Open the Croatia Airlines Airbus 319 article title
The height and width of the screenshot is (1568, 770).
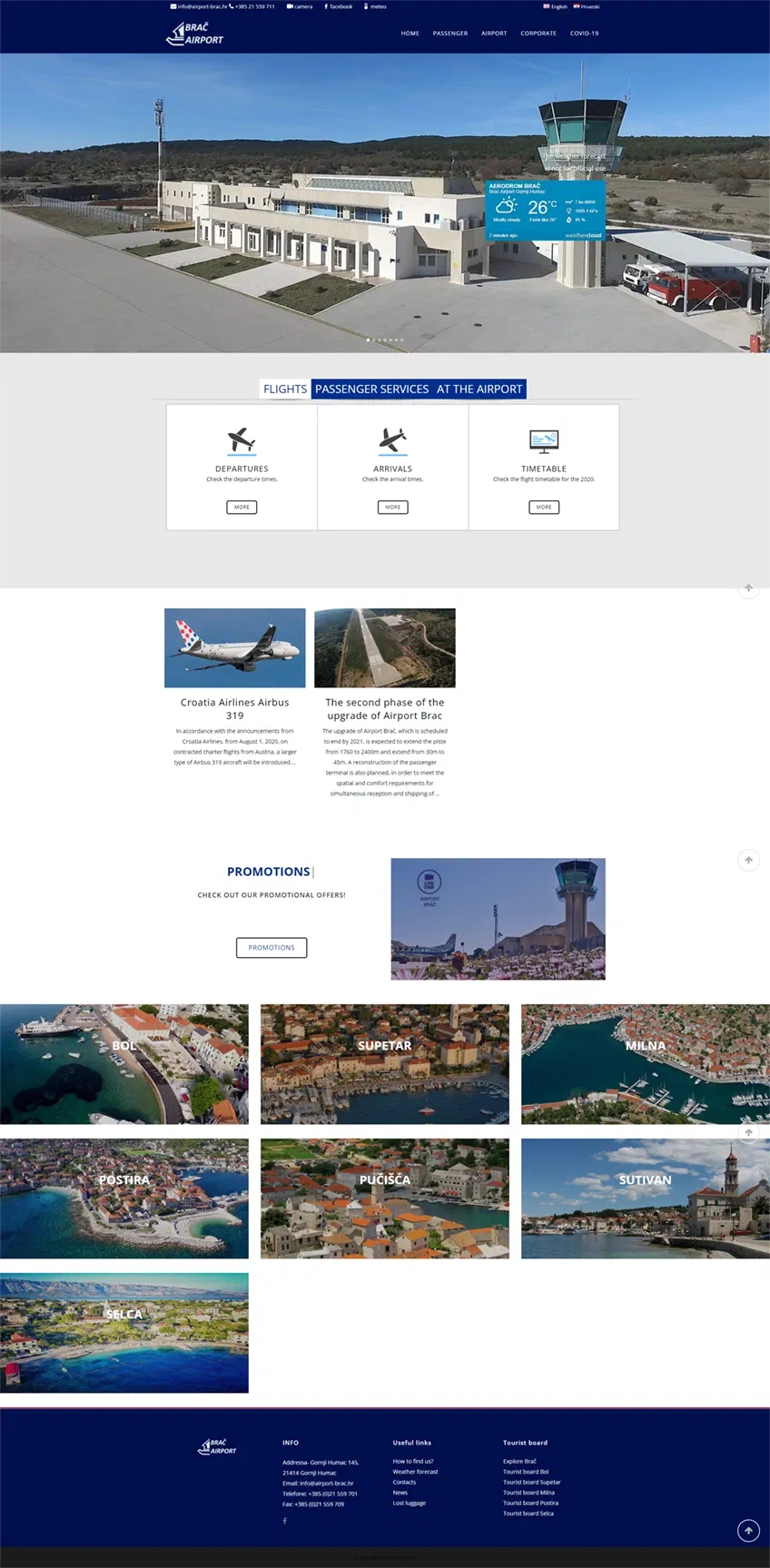point(234,708)
